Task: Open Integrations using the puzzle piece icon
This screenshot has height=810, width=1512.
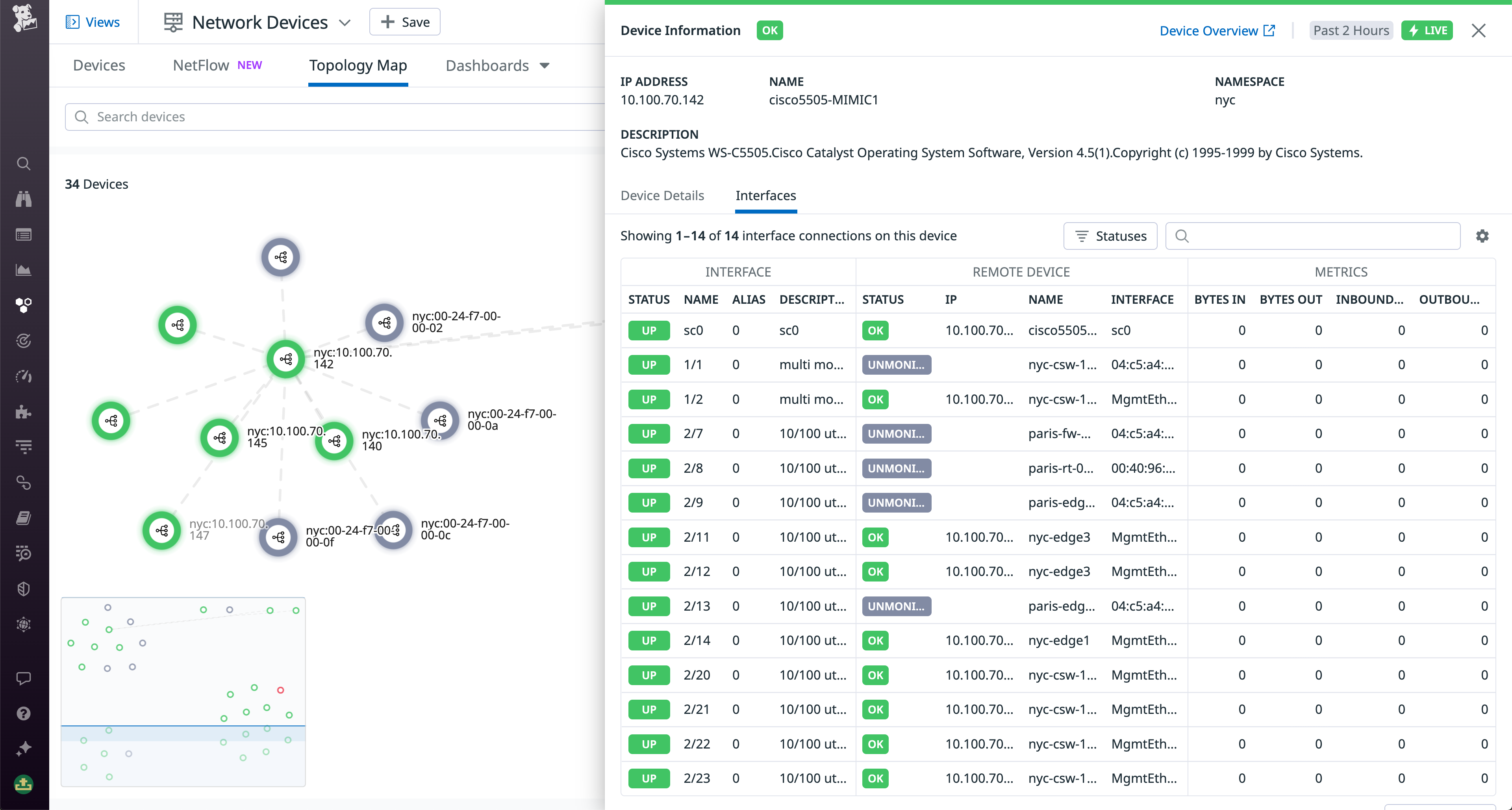Action: pyautogui.click(x=24, y=412)
